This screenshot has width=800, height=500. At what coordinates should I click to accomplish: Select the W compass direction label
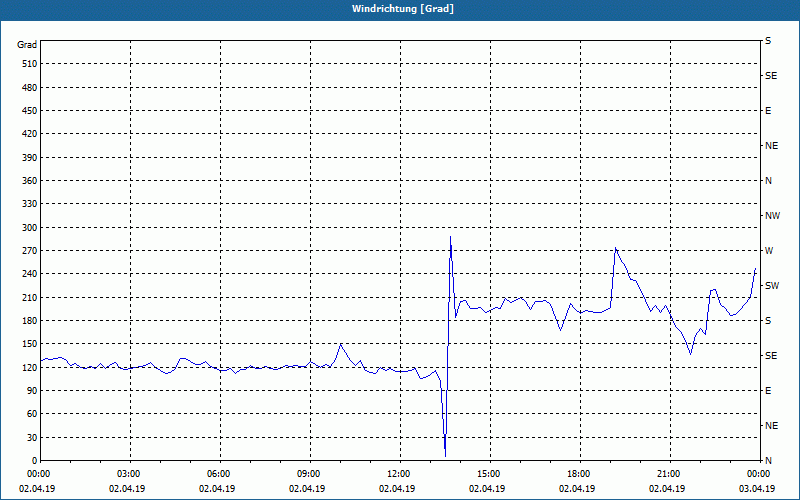(769, 251)
